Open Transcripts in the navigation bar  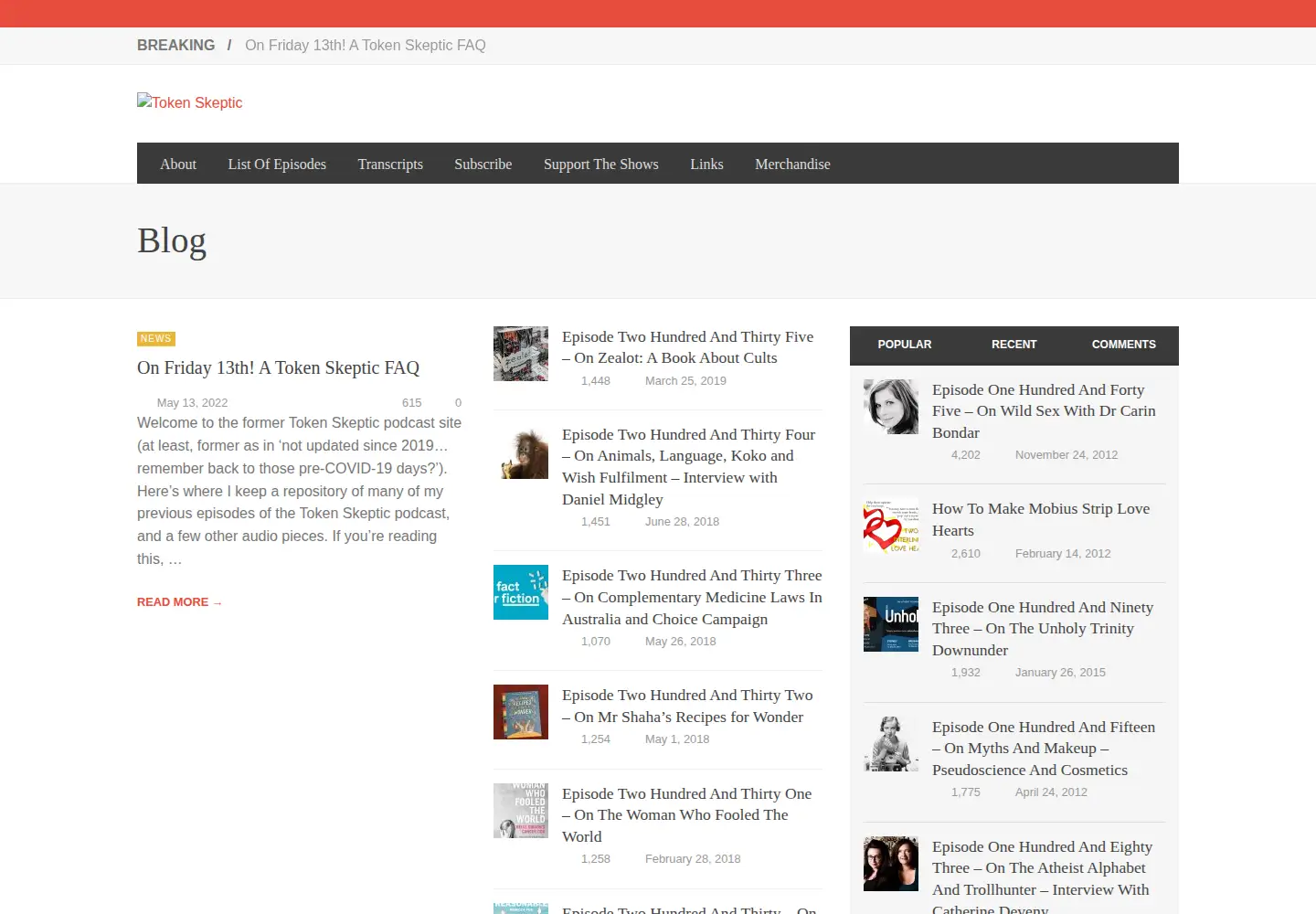click(x=390, y=164)
